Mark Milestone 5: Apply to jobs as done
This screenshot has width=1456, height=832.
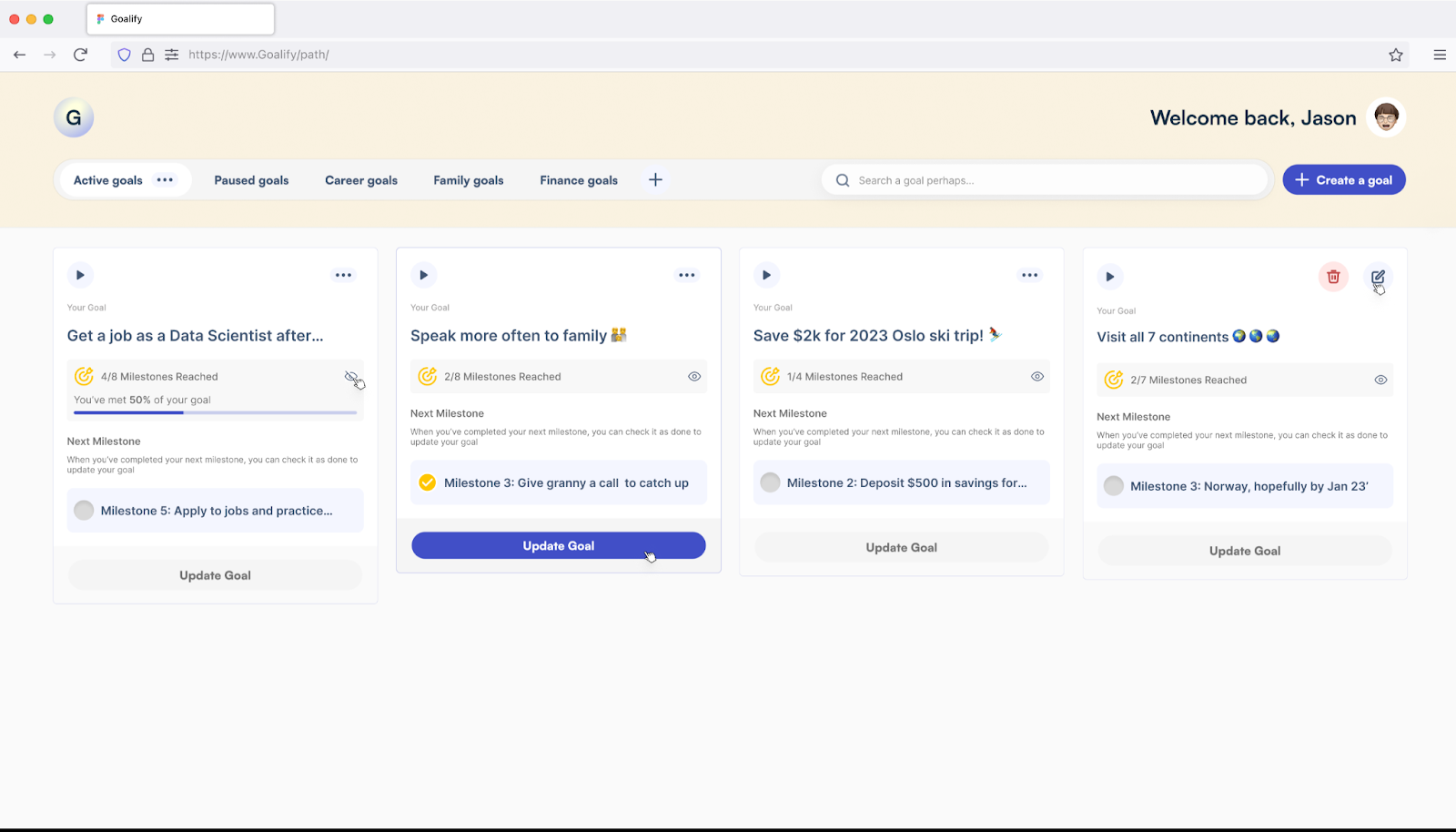[84, 511]
